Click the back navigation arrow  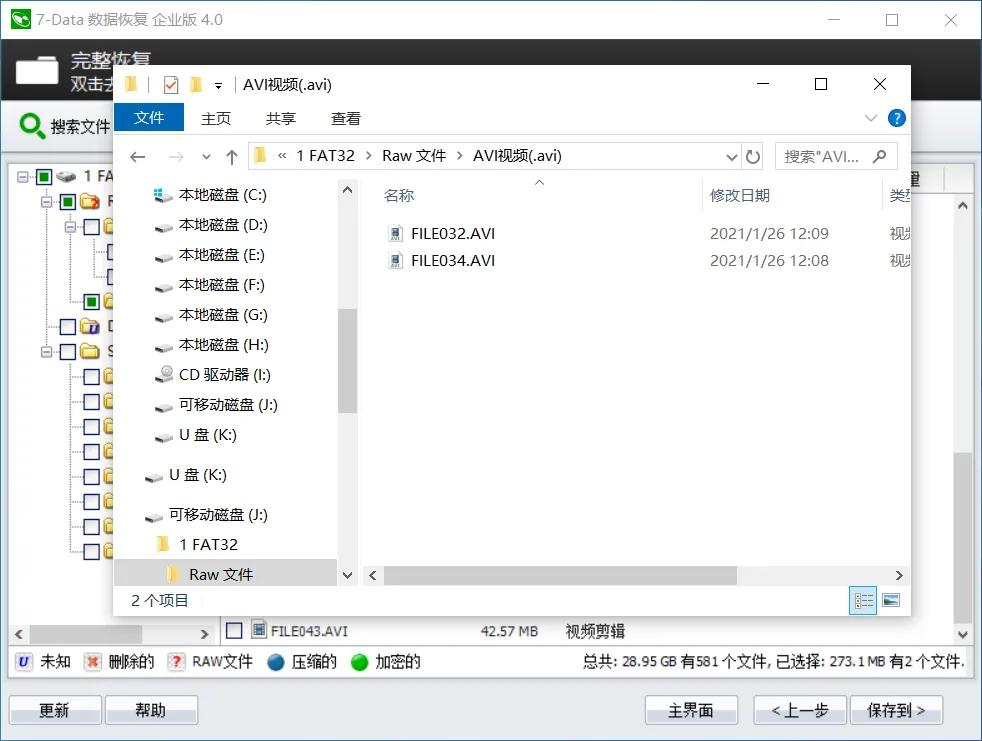point(138,156)
